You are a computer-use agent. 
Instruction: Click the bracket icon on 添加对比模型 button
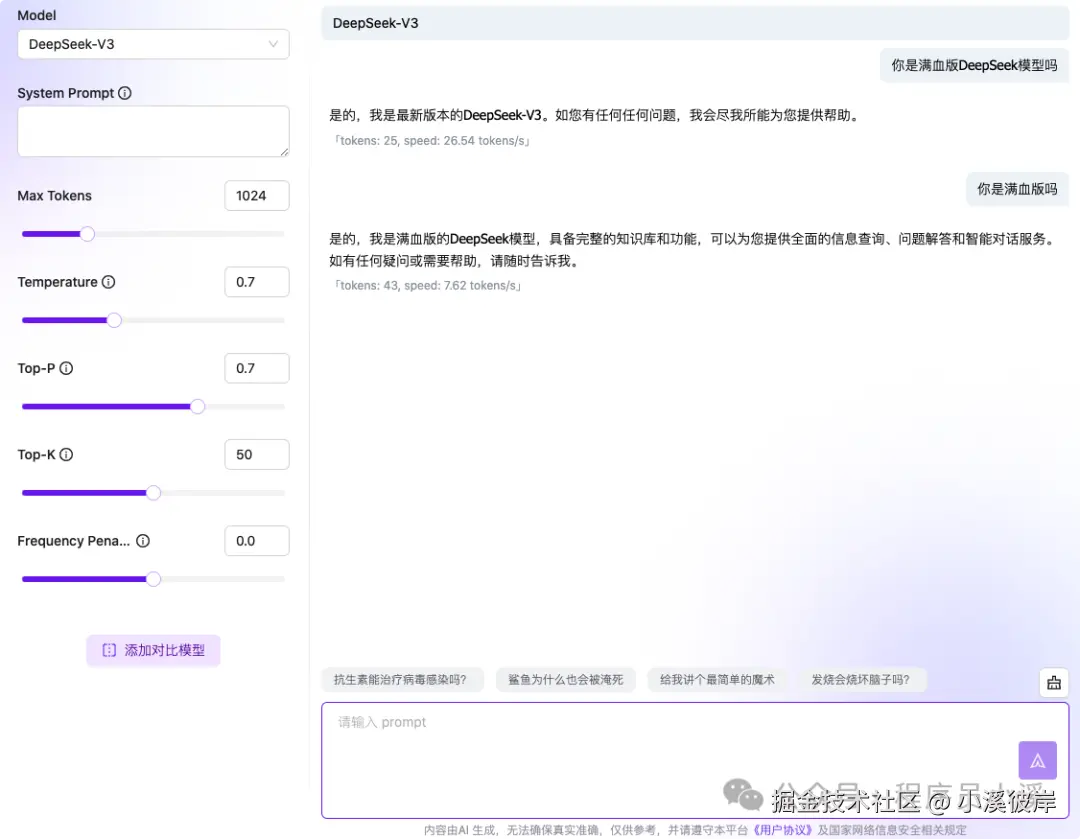[109, 650]
